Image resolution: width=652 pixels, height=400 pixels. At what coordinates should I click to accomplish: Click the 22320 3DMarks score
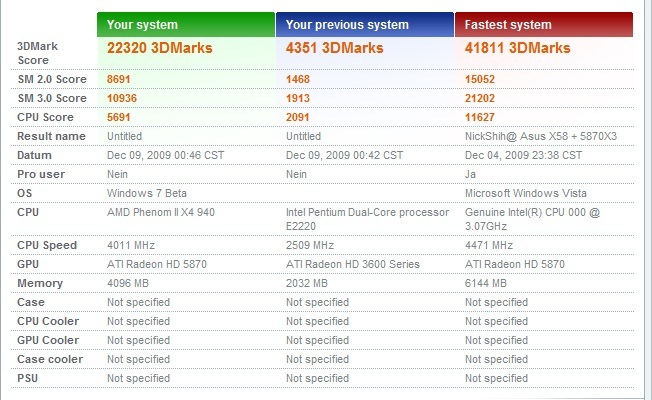click(x=160, y=48)
